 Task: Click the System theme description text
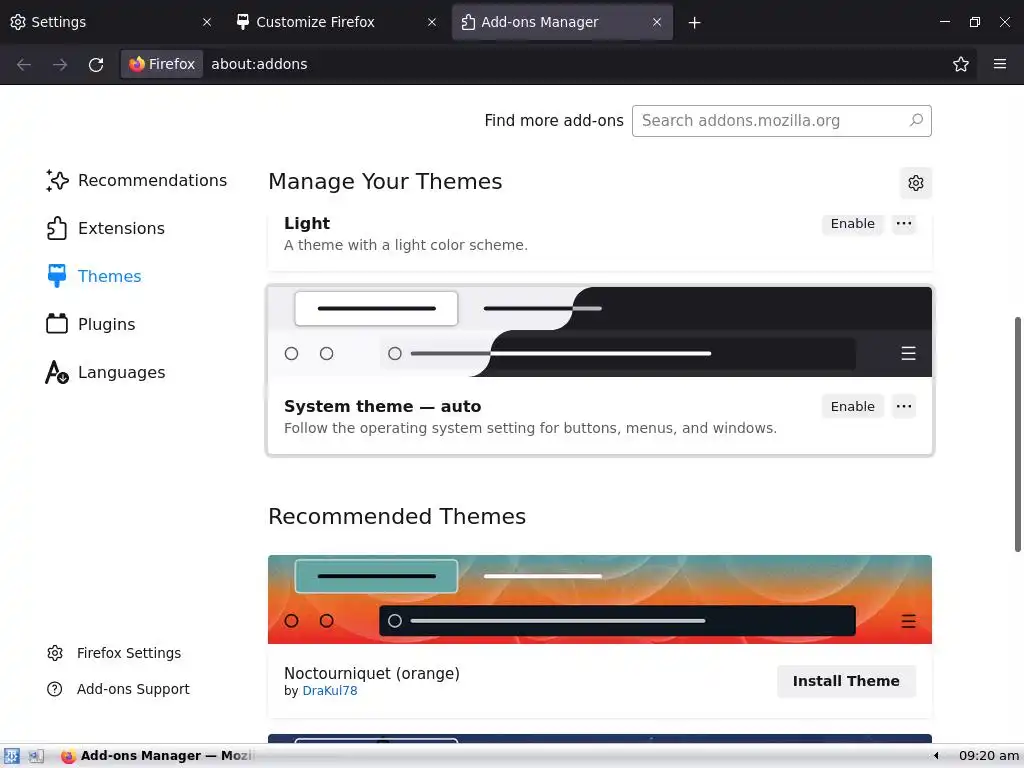point(530,428)
